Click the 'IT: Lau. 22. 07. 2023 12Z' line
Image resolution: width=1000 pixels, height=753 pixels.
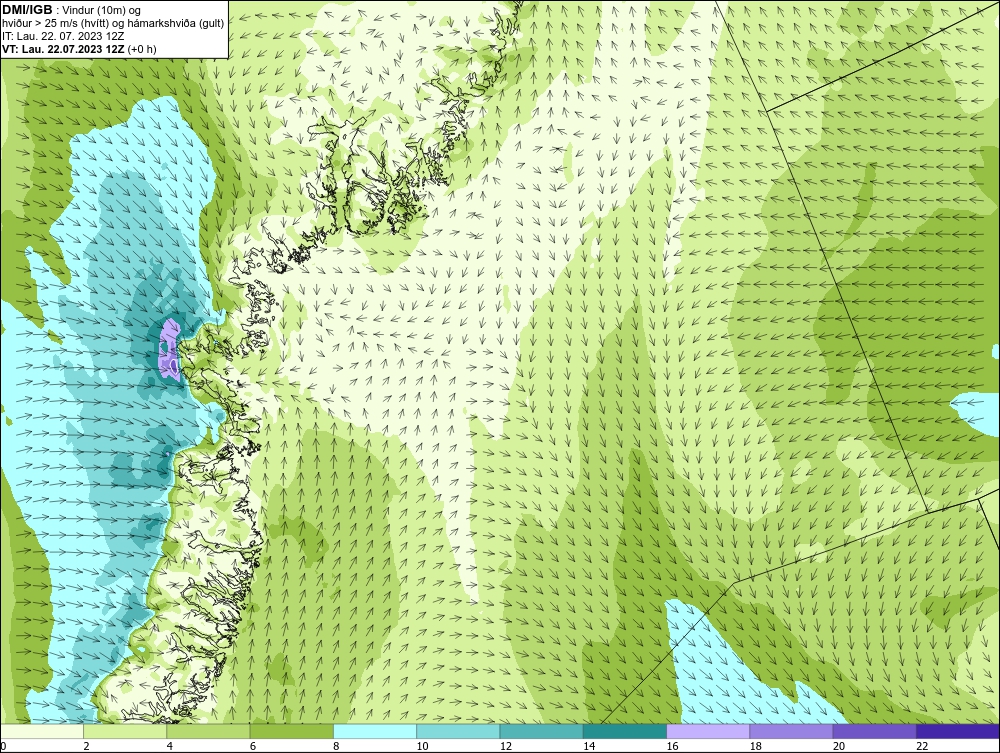coord(63,36)
